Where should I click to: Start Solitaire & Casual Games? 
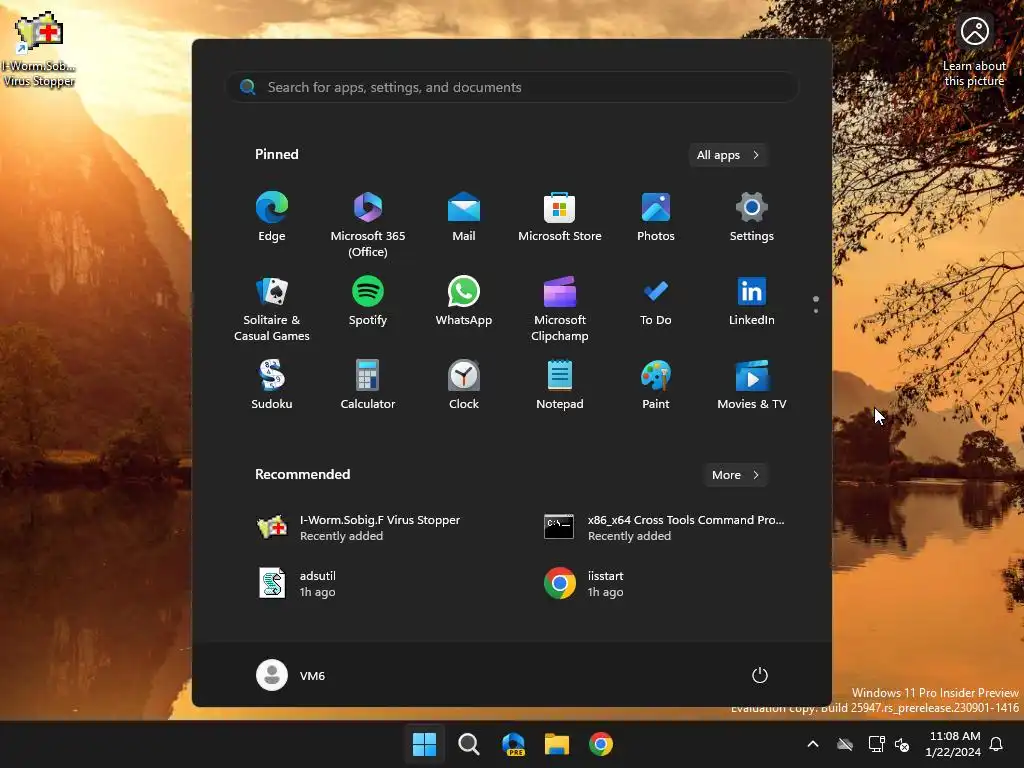(272, 308)
